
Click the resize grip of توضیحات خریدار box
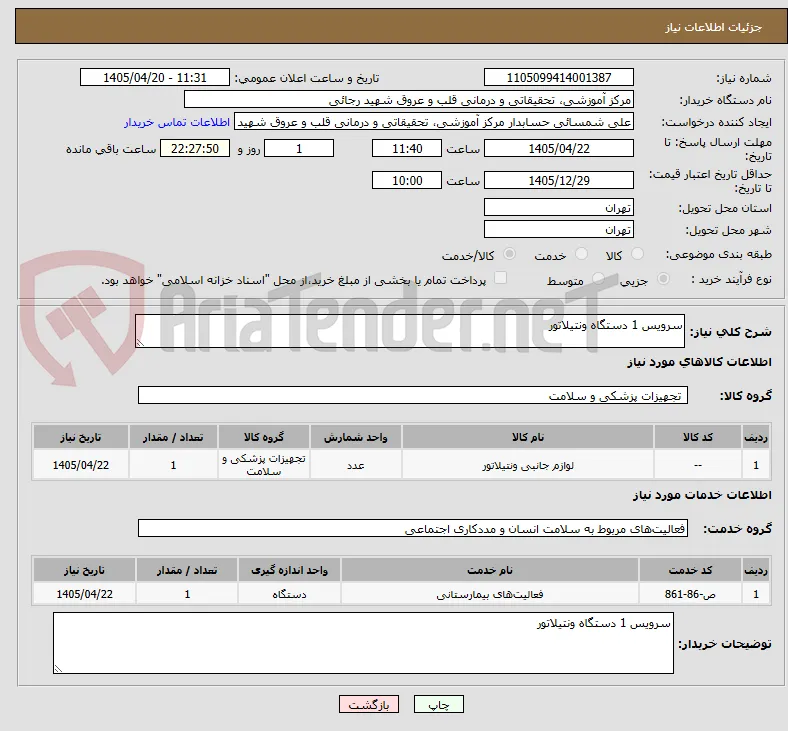[x=58, y=668]
